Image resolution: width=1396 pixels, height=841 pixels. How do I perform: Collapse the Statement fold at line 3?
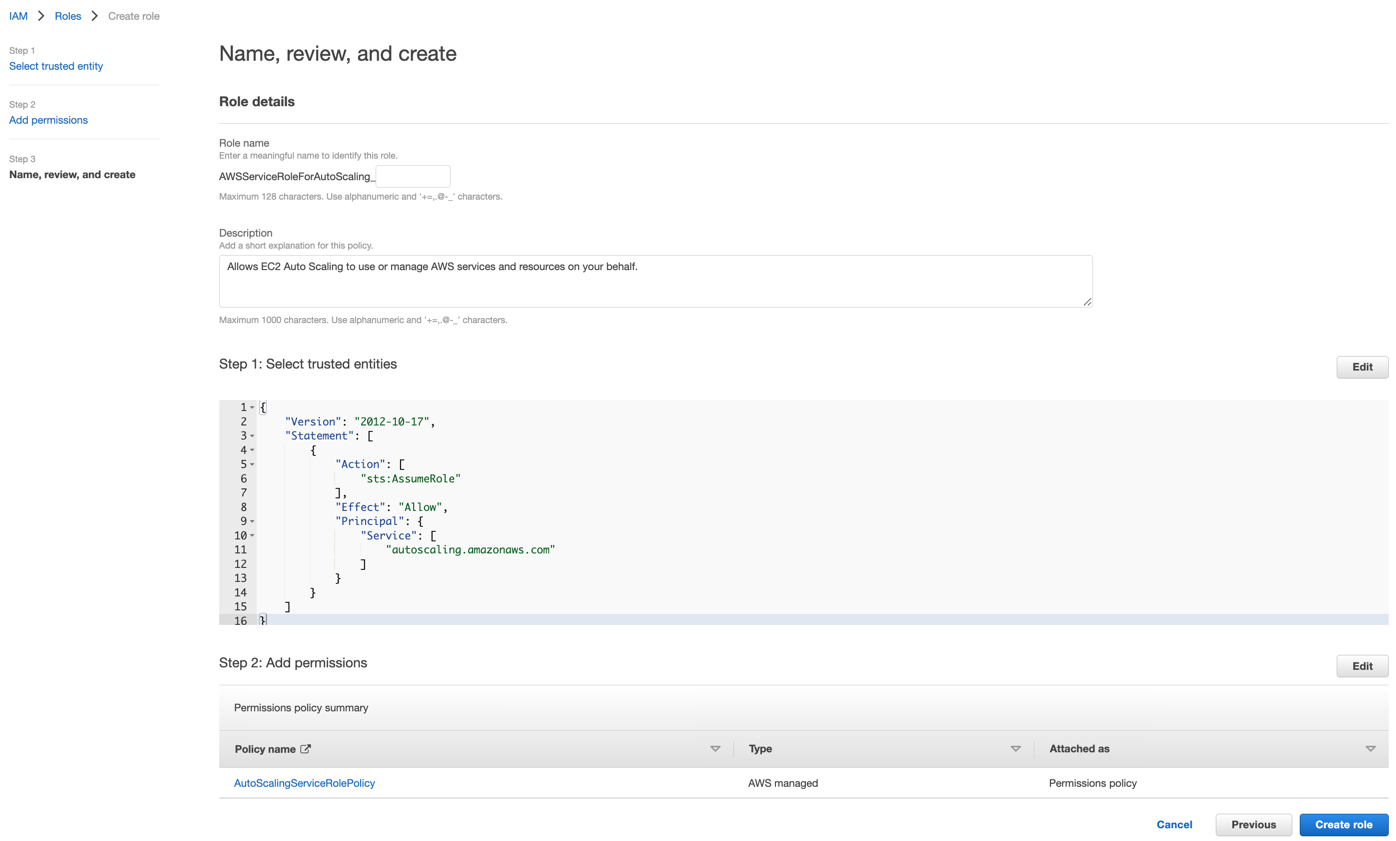[252, 436]
